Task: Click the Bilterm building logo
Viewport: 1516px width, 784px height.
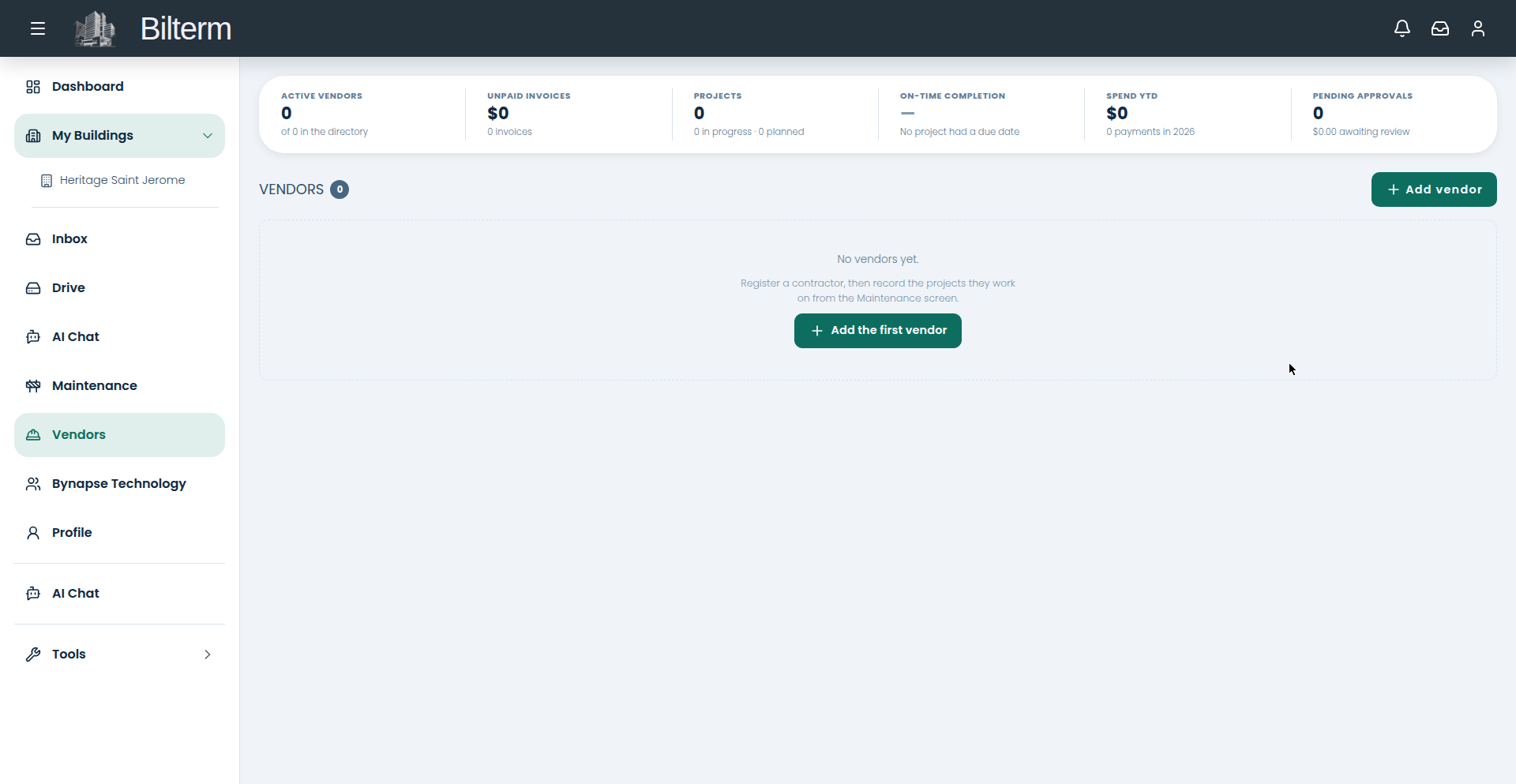Action: [x=95, y=28]
